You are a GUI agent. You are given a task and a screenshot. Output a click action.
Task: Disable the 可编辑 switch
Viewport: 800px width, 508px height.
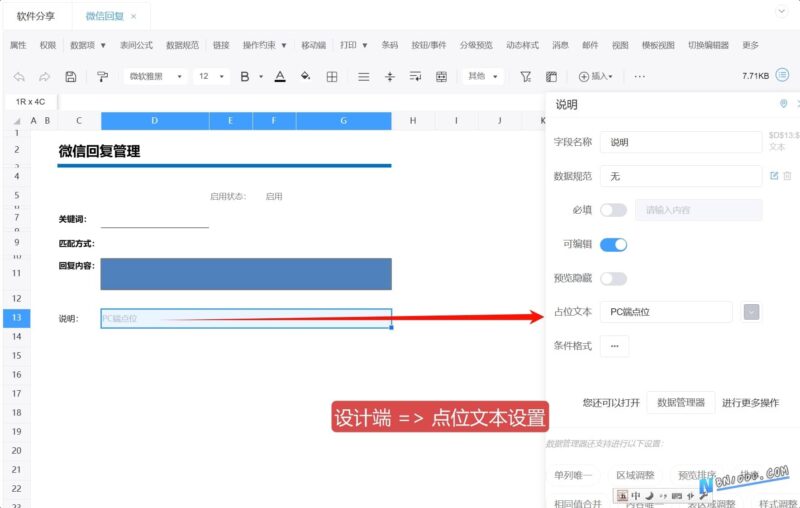pyautogui.click(x=613, y=244)
